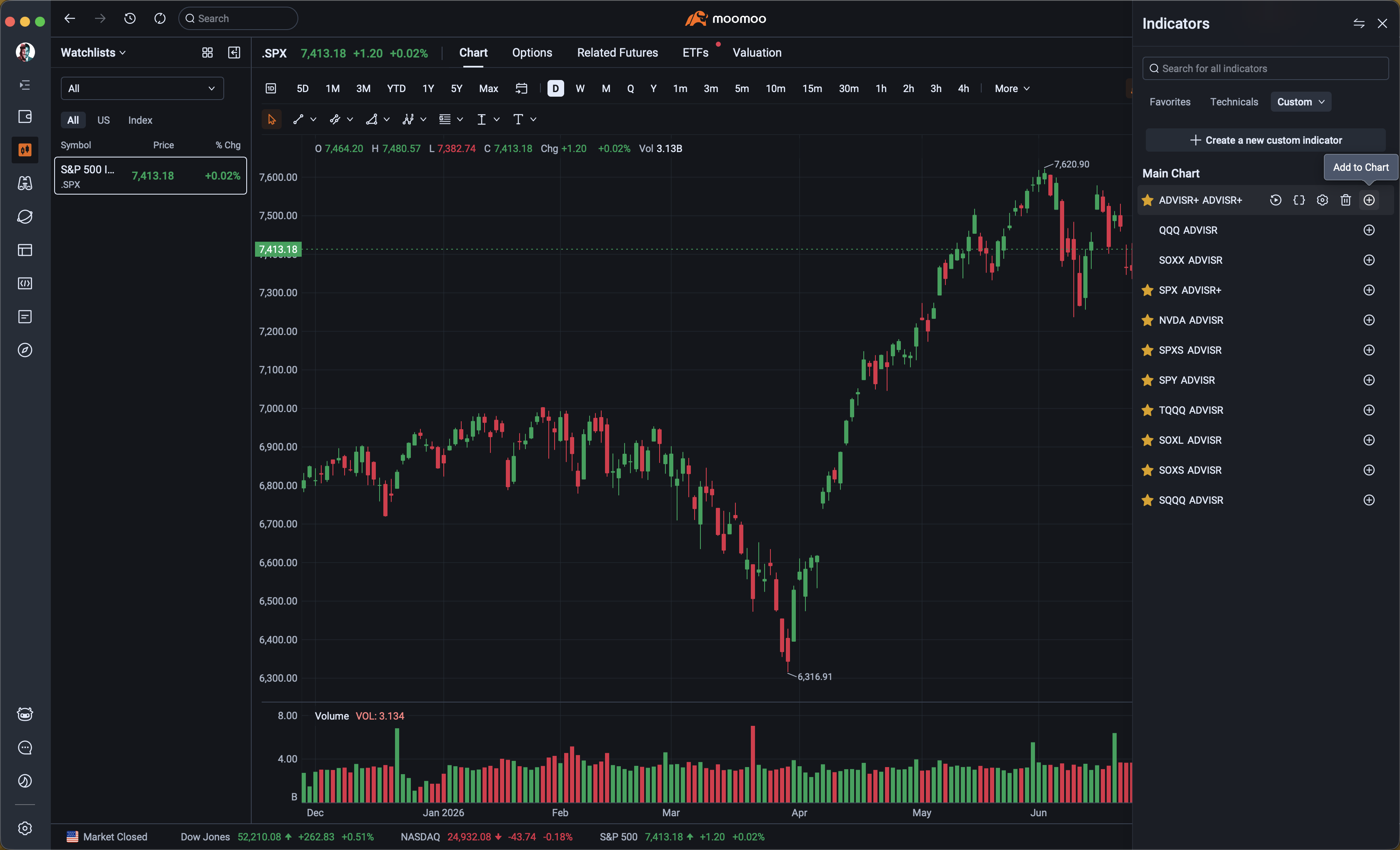Select the triangle shape drawing tool
The width and height of the screenshot is (1400, 850).
[372, 119]
